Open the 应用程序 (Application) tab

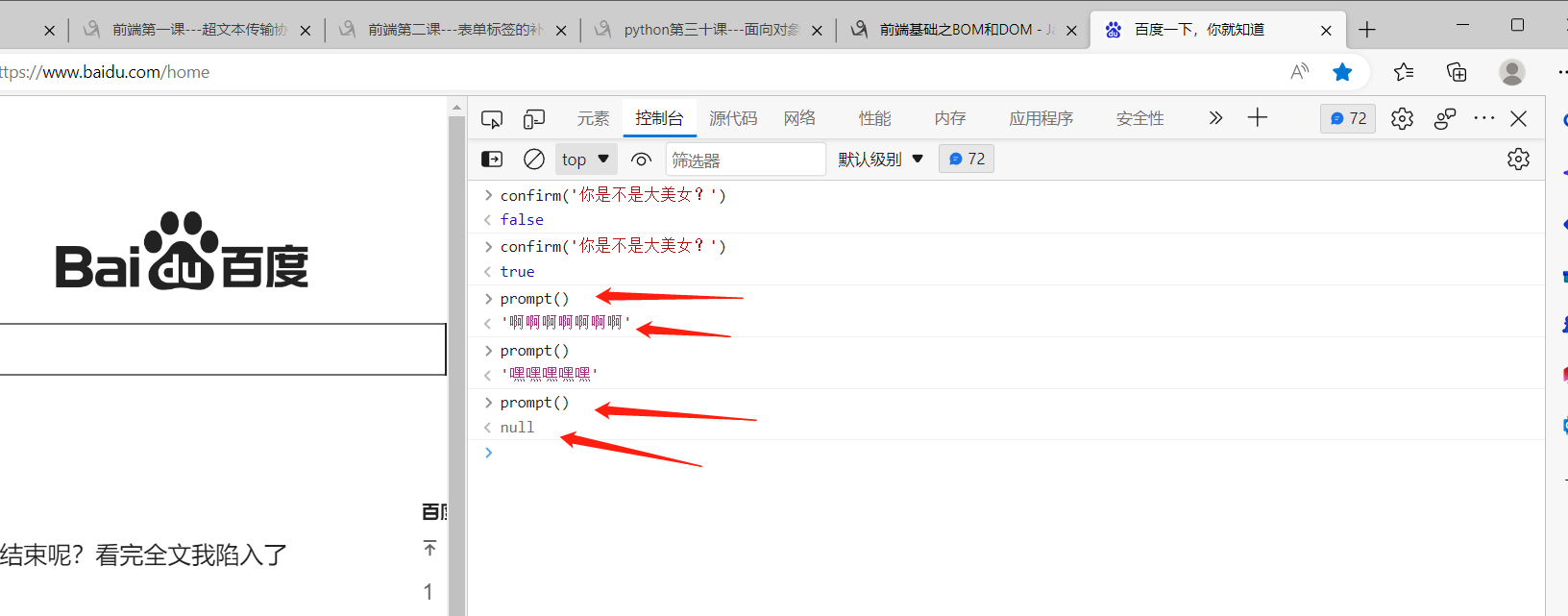point(1041,118)
